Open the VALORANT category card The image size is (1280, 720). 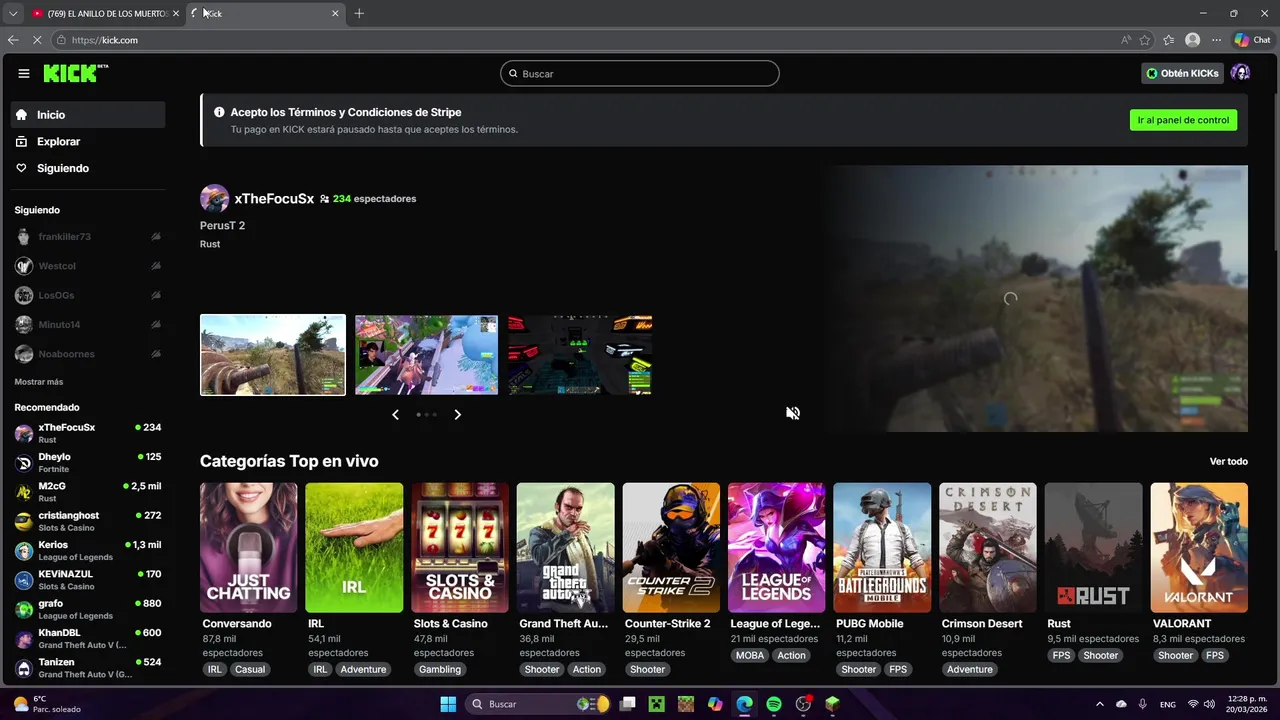(1199, 548)
